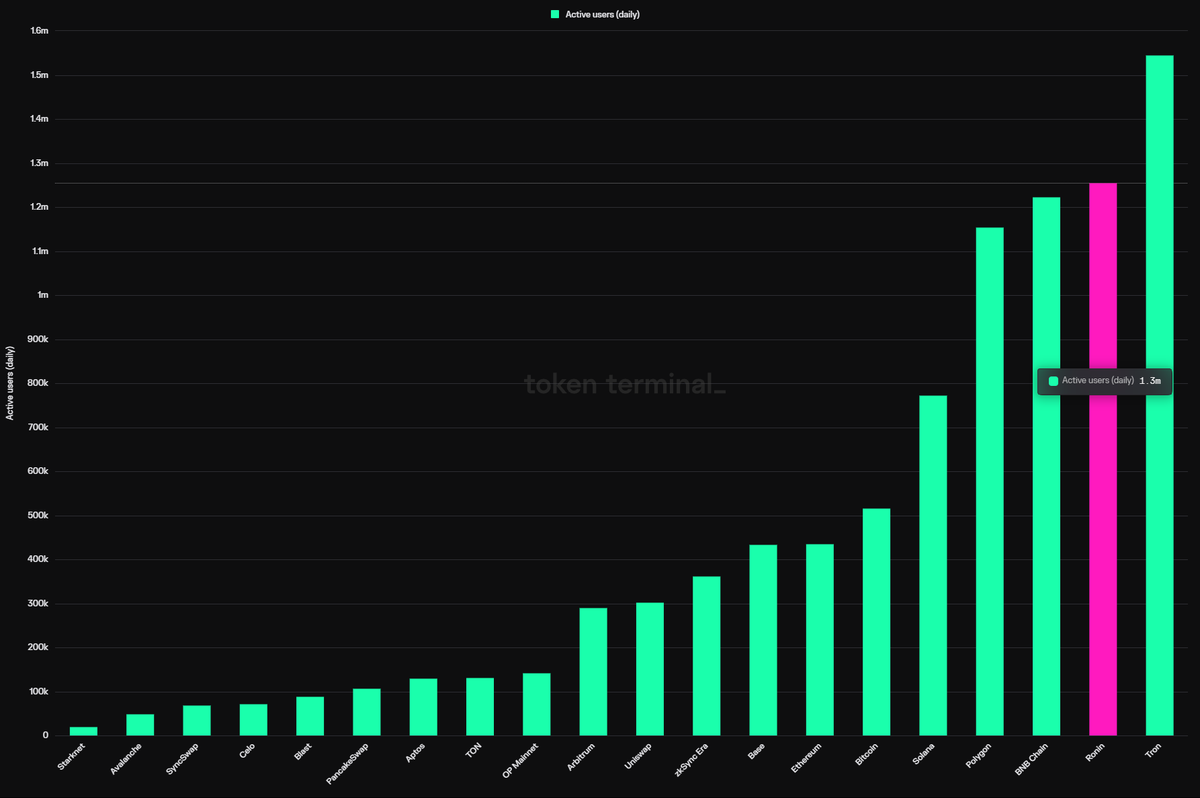Pick the Celo bar
Image resolution: width=1200 pixels, height=798 pixels.
(x=253, y=720)
